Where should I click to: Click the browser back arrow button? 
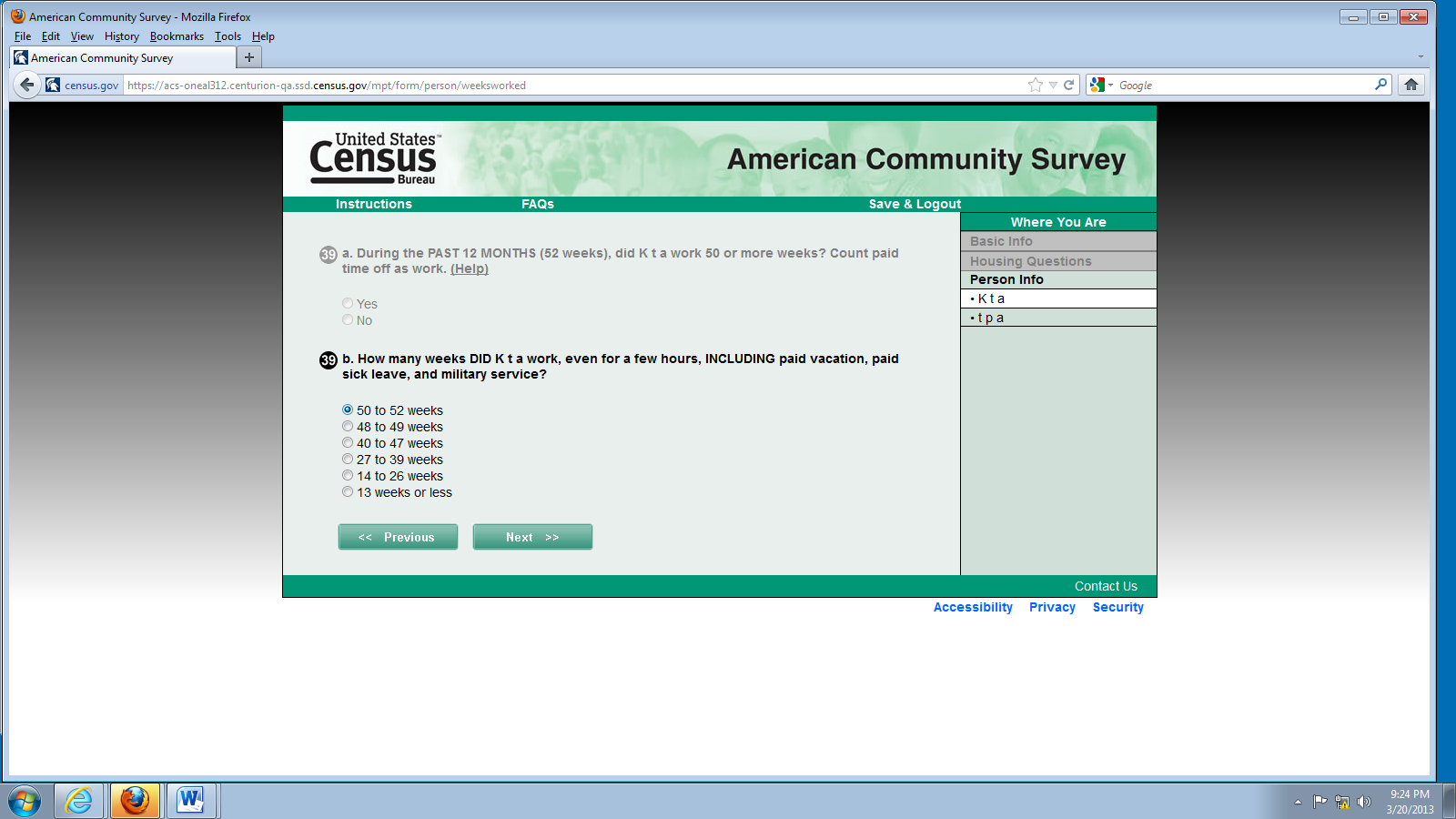(x=27, y=85)
